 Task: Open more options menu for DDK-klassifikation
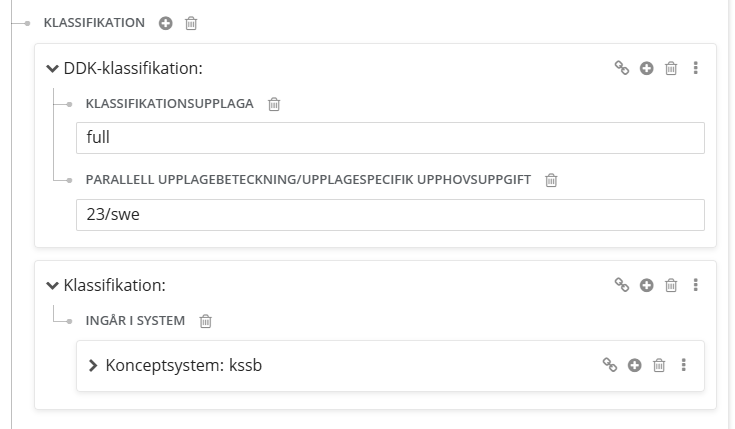(x=696, y=68)
